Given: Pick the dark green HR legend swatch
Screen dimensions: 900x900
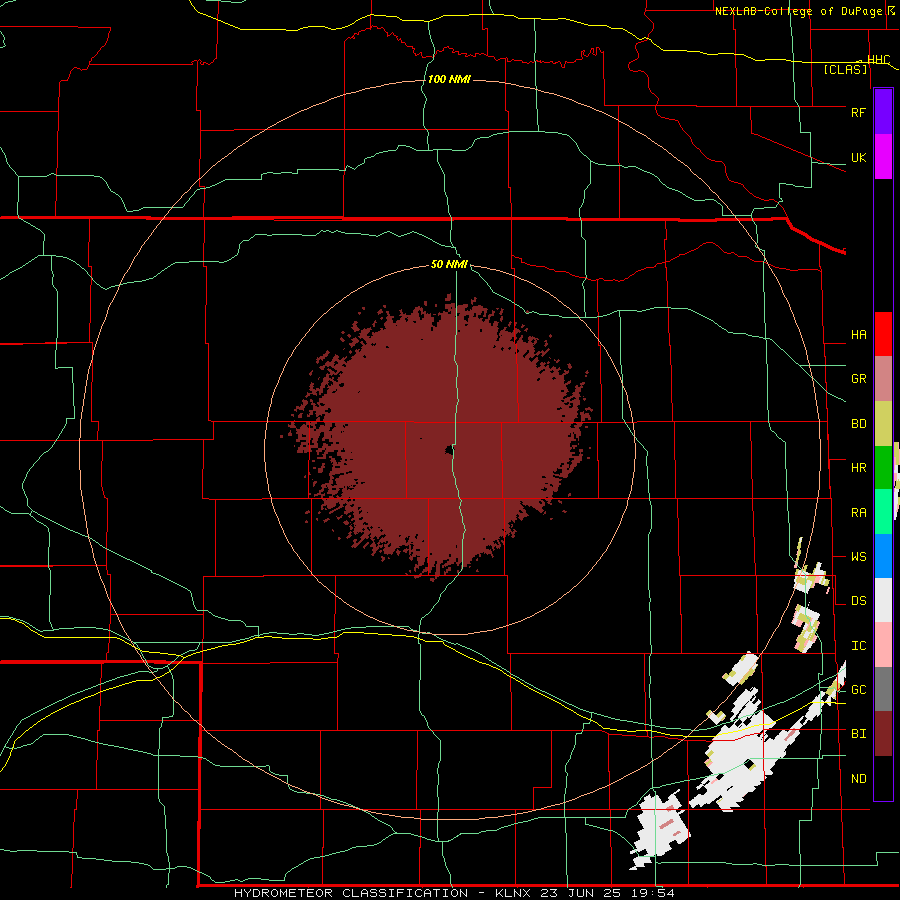Looking at the screenshot, I should [x=883, y=468].
